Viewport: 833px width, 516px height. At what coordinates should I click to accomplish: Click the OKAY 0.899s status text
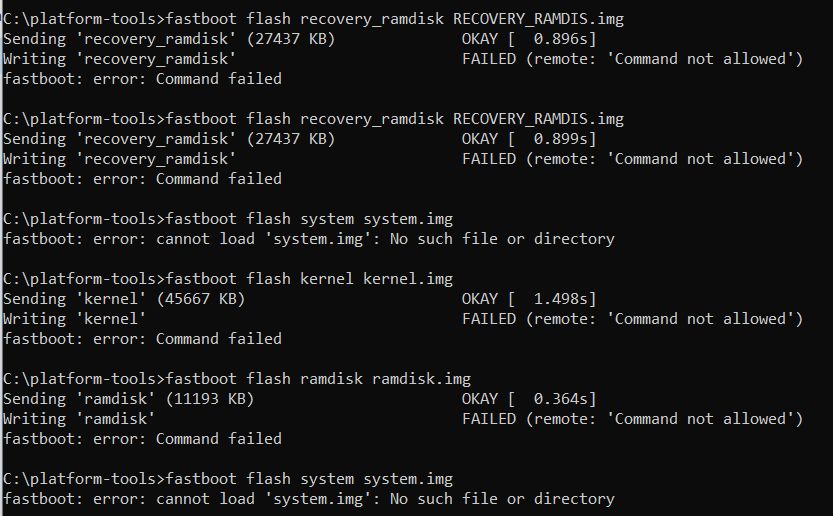click(x=529, y=139)
